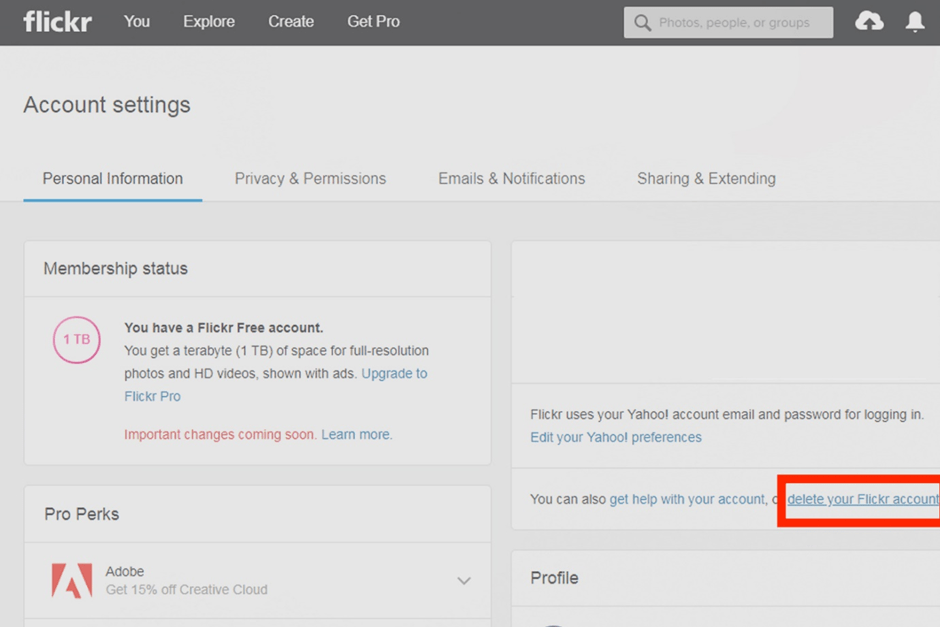
Task: Click 'You have a Flickr Free account.' text
Action: click(x=224, y=328)
